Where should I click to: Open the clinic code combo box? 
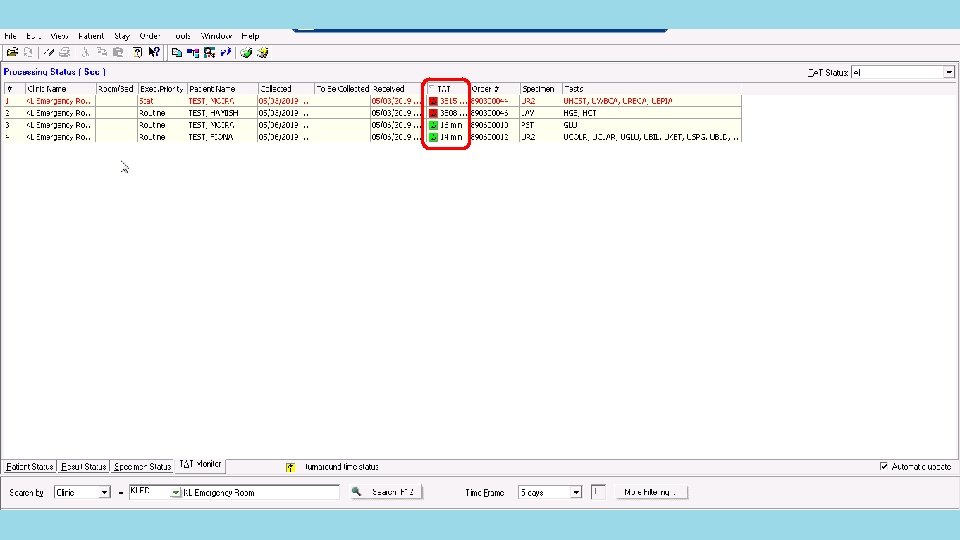coord(175,492)
